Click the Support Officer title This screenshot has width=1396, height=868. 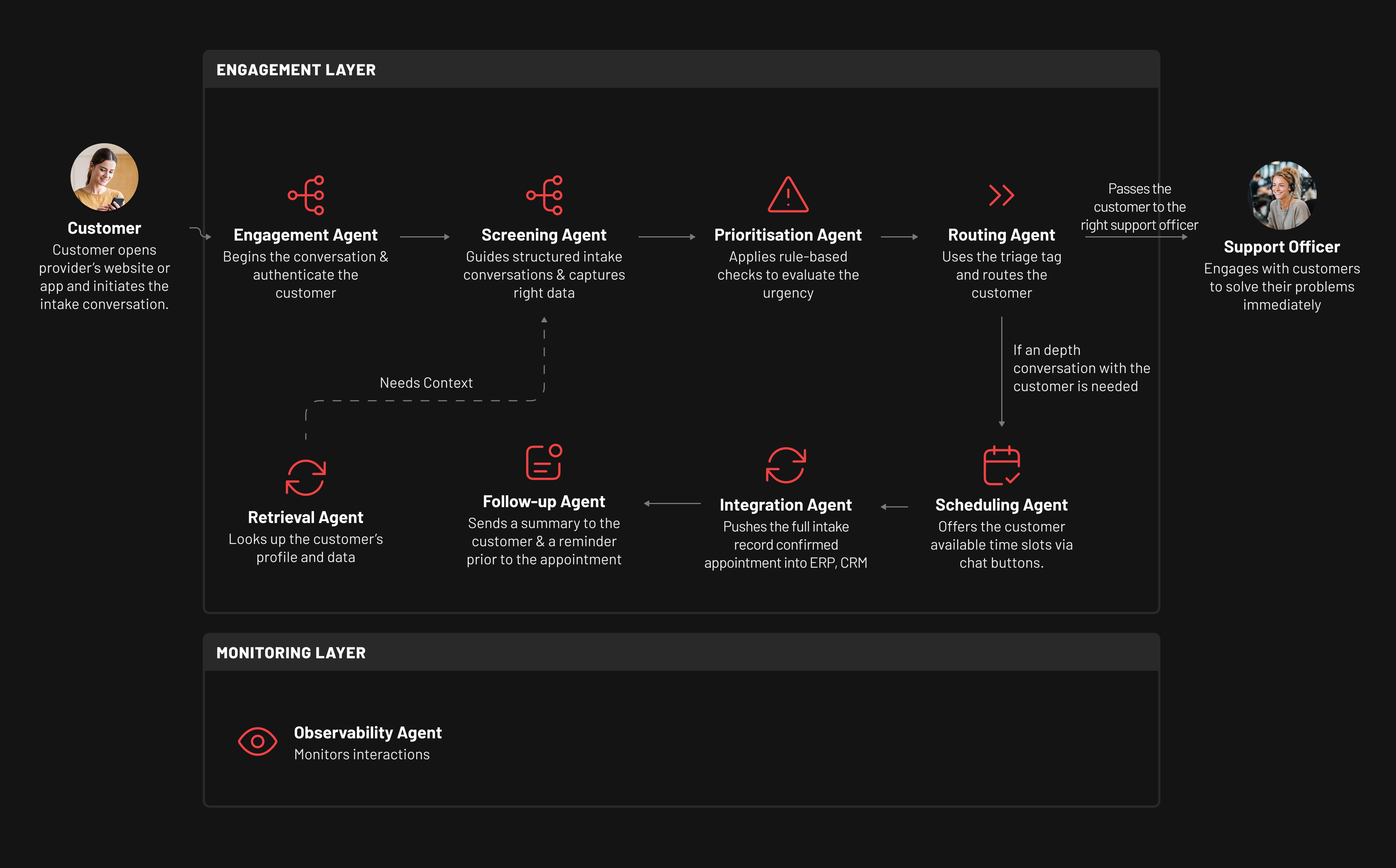pos(1282,247)
